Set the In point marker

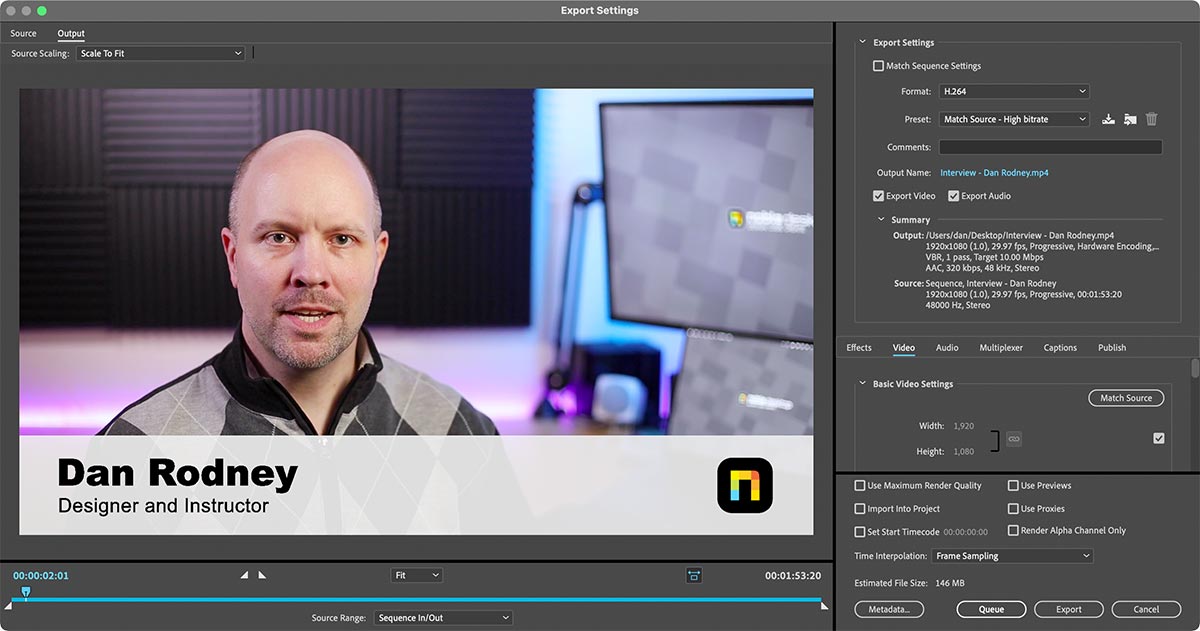pos(244,575)
